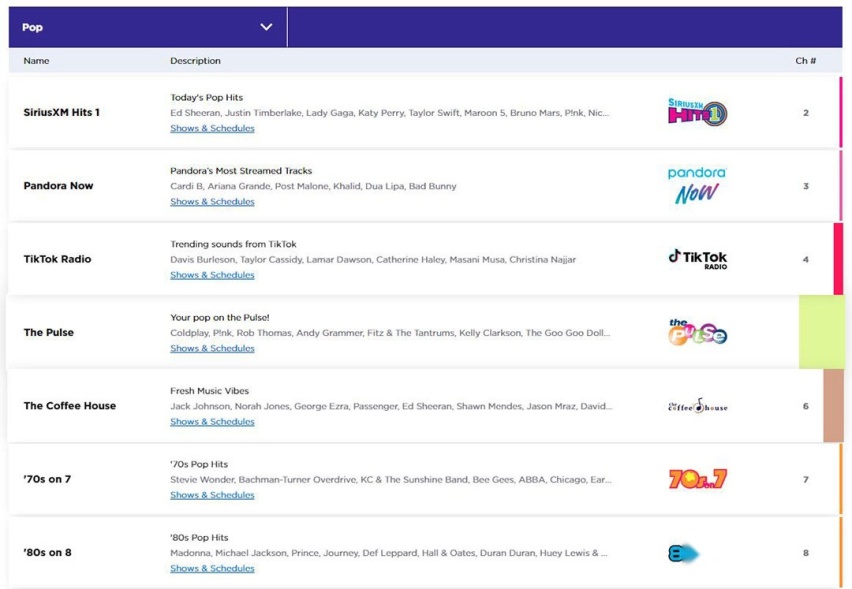Click the '80s Pop Hits description
Viewport: 852px width, 589px height.
pyautogui.click(x=199, y=538)
